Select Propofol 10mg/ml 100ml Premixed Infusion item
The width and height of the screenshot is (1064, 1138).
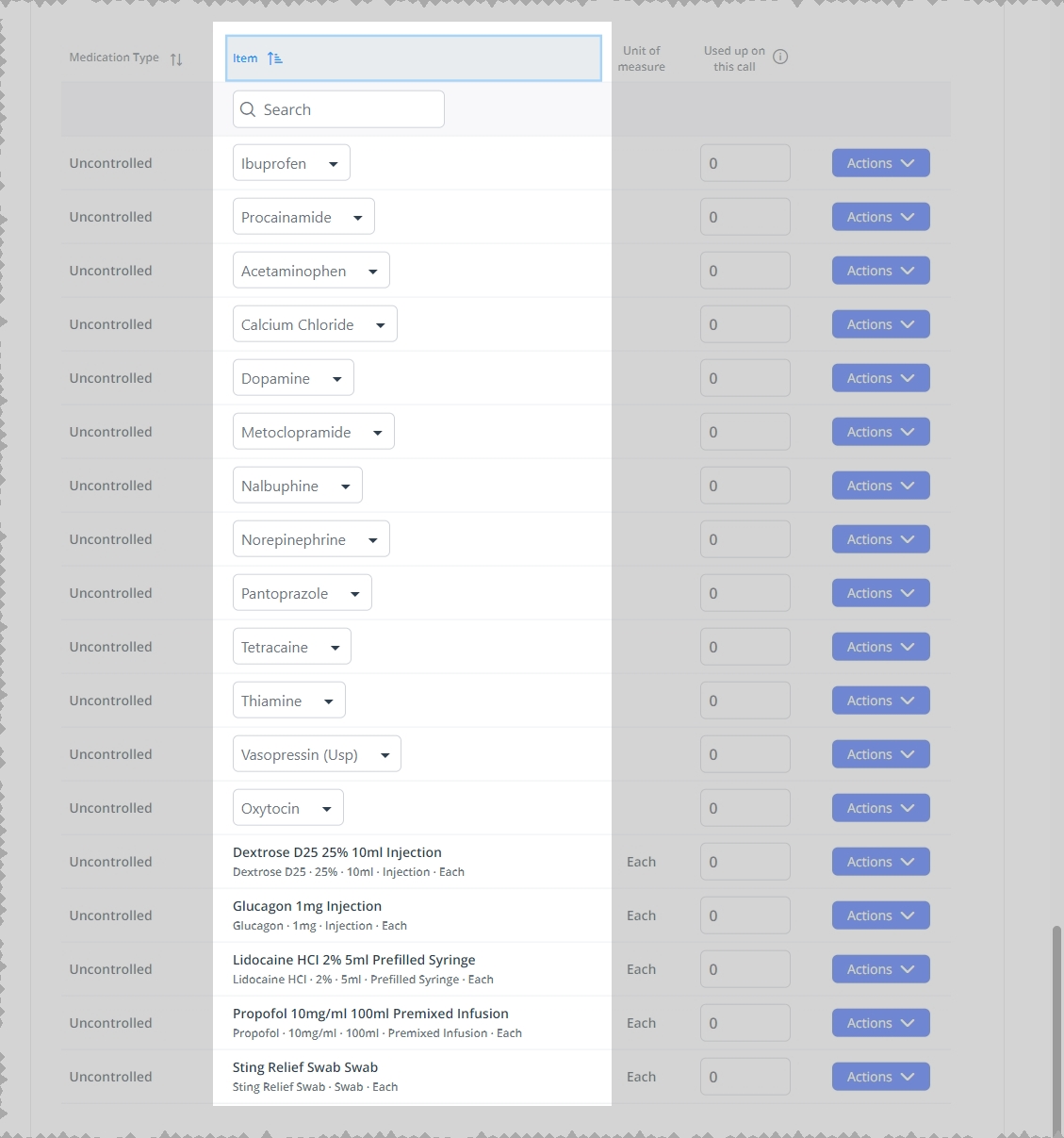pyautogui.click(x=370, y=1014)
